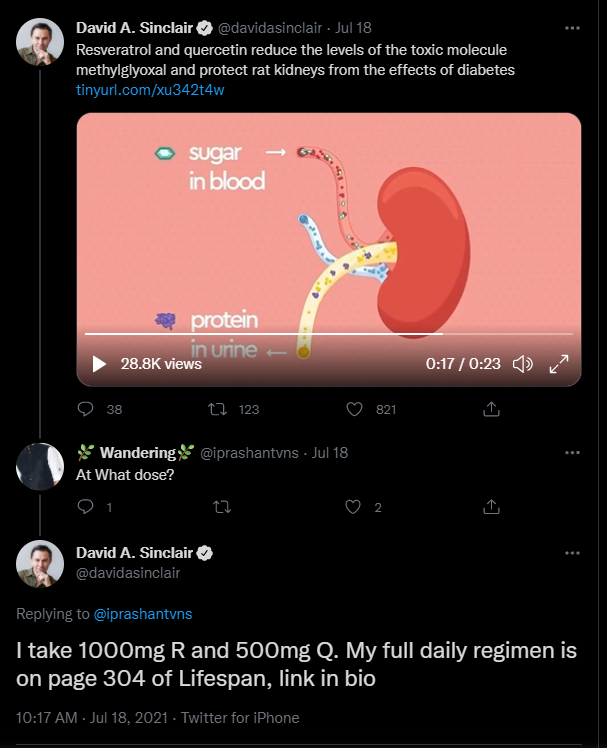The image size is (607, 748).
Task: Open more options on Wandering's reply
Action: pyautogui.click(x=571, y=452)
